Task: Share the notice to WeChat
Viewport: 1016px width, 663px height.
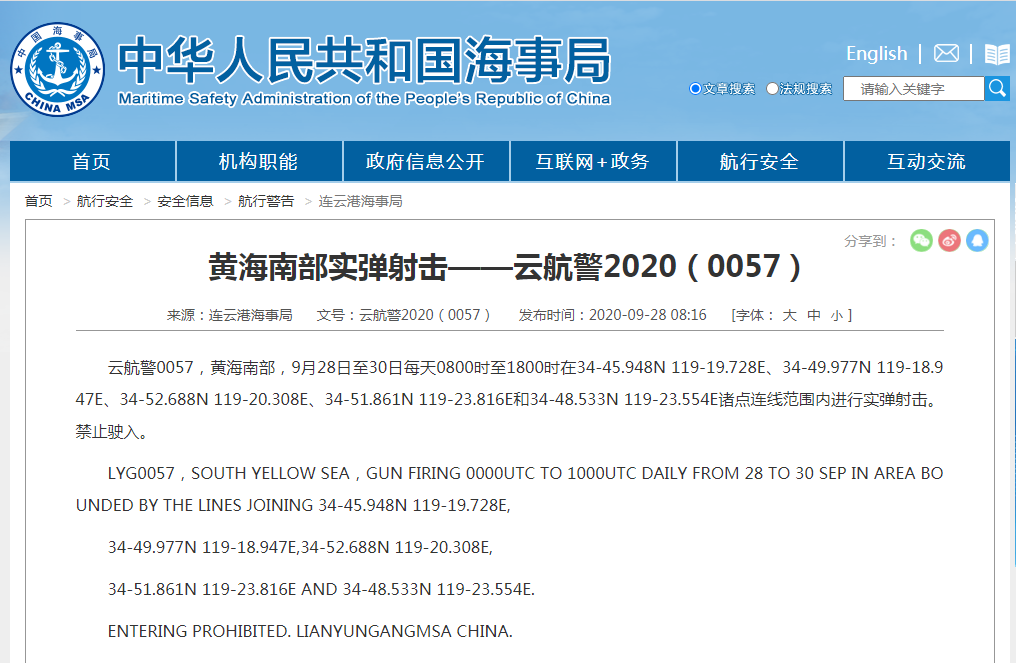Action: coord(920,240)
